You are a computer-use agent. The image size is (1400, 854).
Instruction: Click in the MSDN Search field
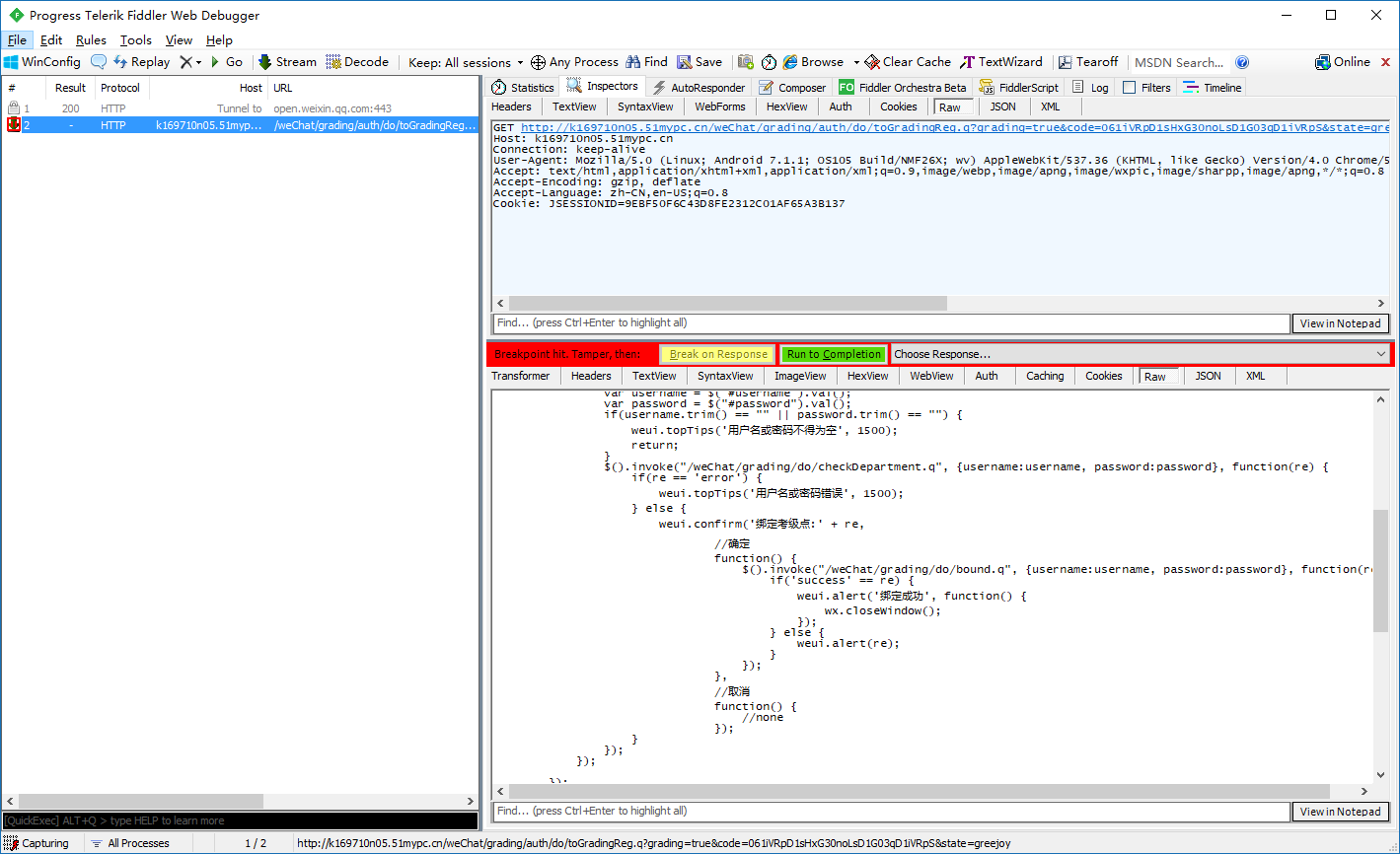(x=1180, y=62)
